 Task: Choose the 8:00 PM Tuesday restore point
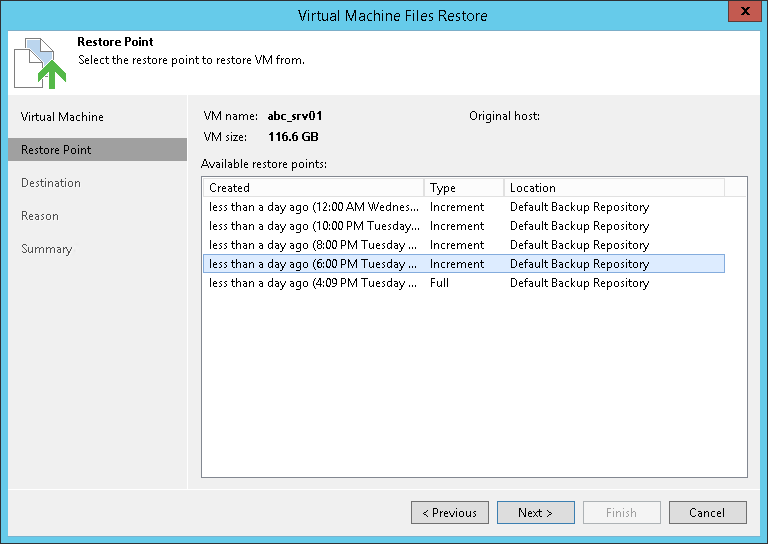(x=314, y=245)
